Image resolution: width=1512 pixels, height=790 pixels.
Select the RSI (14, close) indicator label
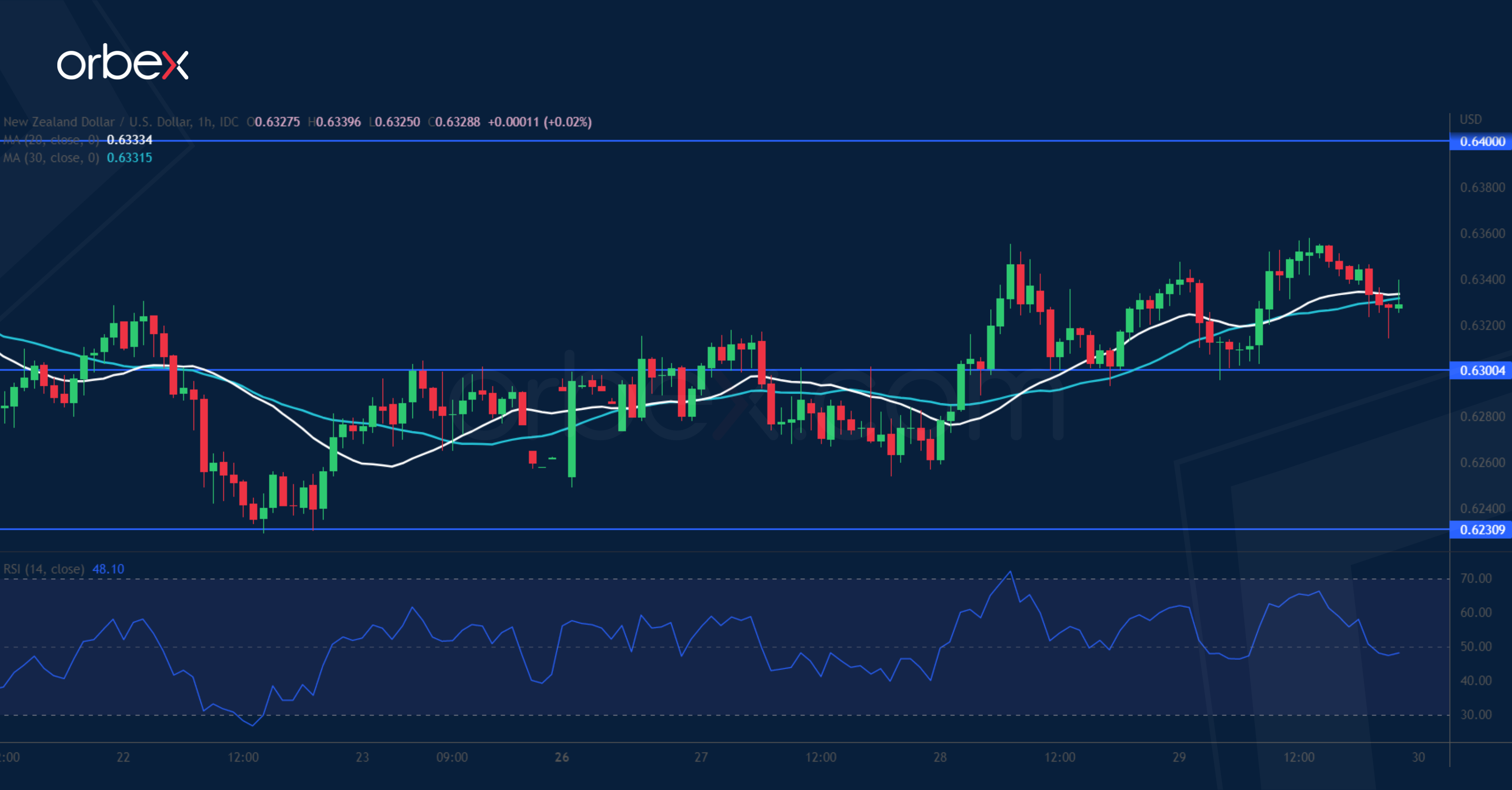click(44, 569)
